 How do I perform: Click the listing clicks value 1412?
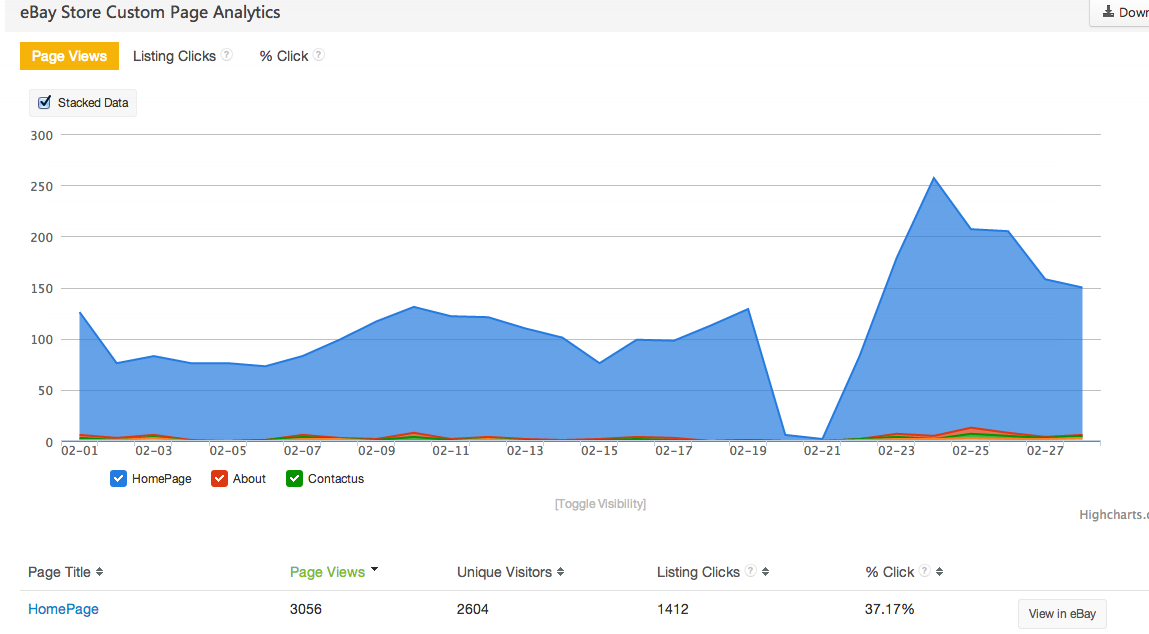(673, 609)
